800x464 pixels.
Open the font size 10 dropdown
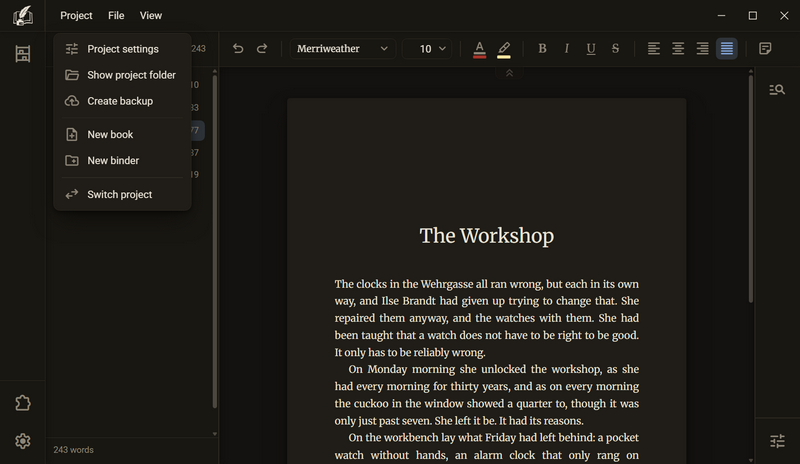427,48
